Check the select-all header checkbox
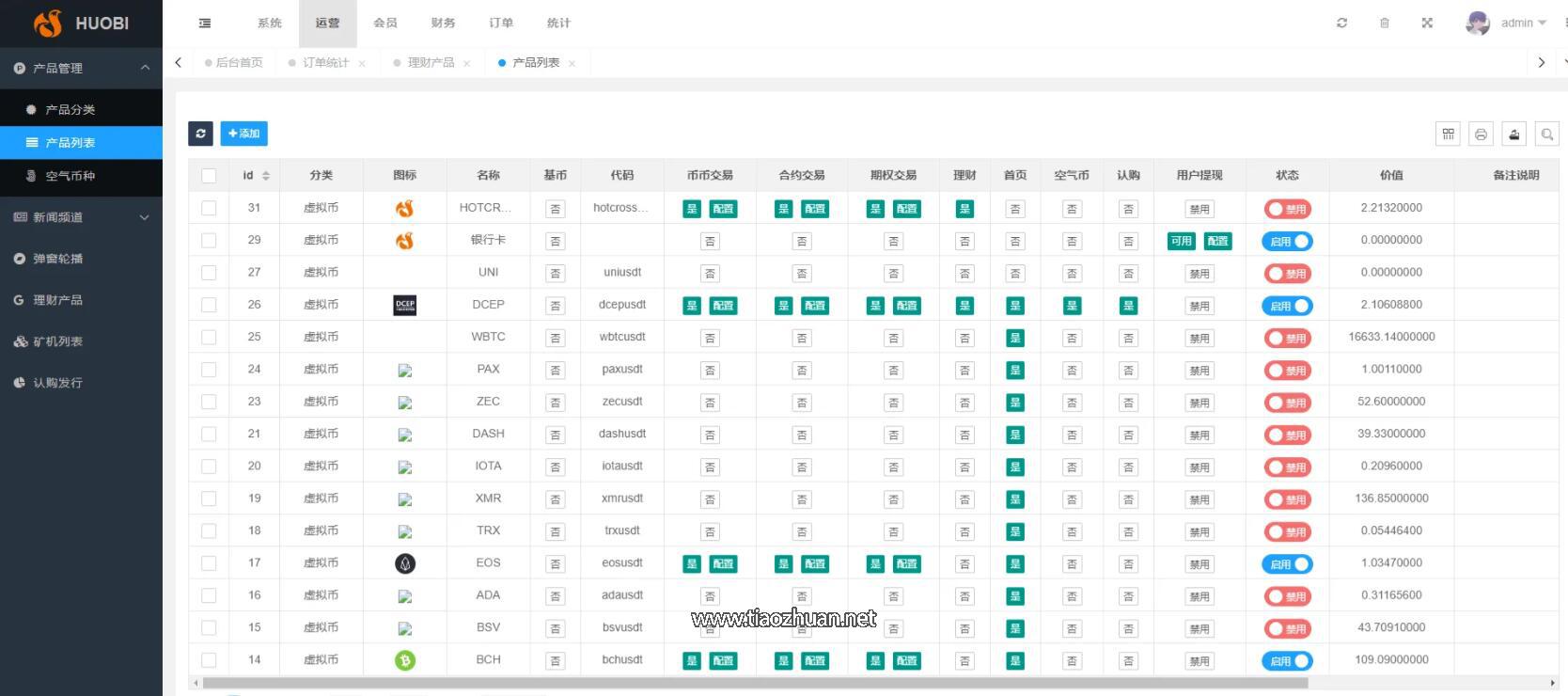 coord(209,176)
